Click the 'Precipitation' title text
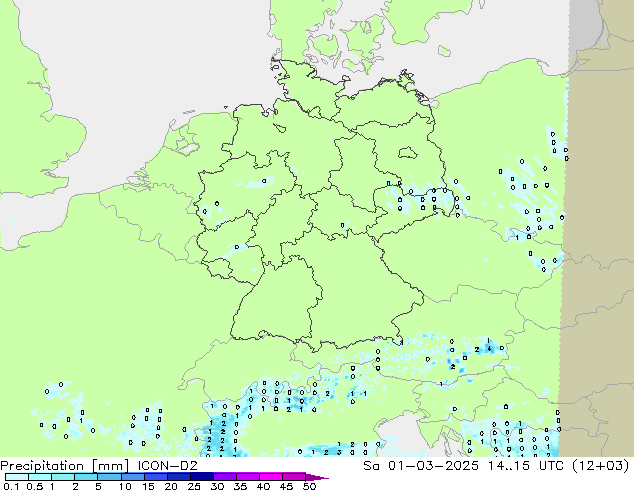 pyautogui.click(x=42, y=466)
